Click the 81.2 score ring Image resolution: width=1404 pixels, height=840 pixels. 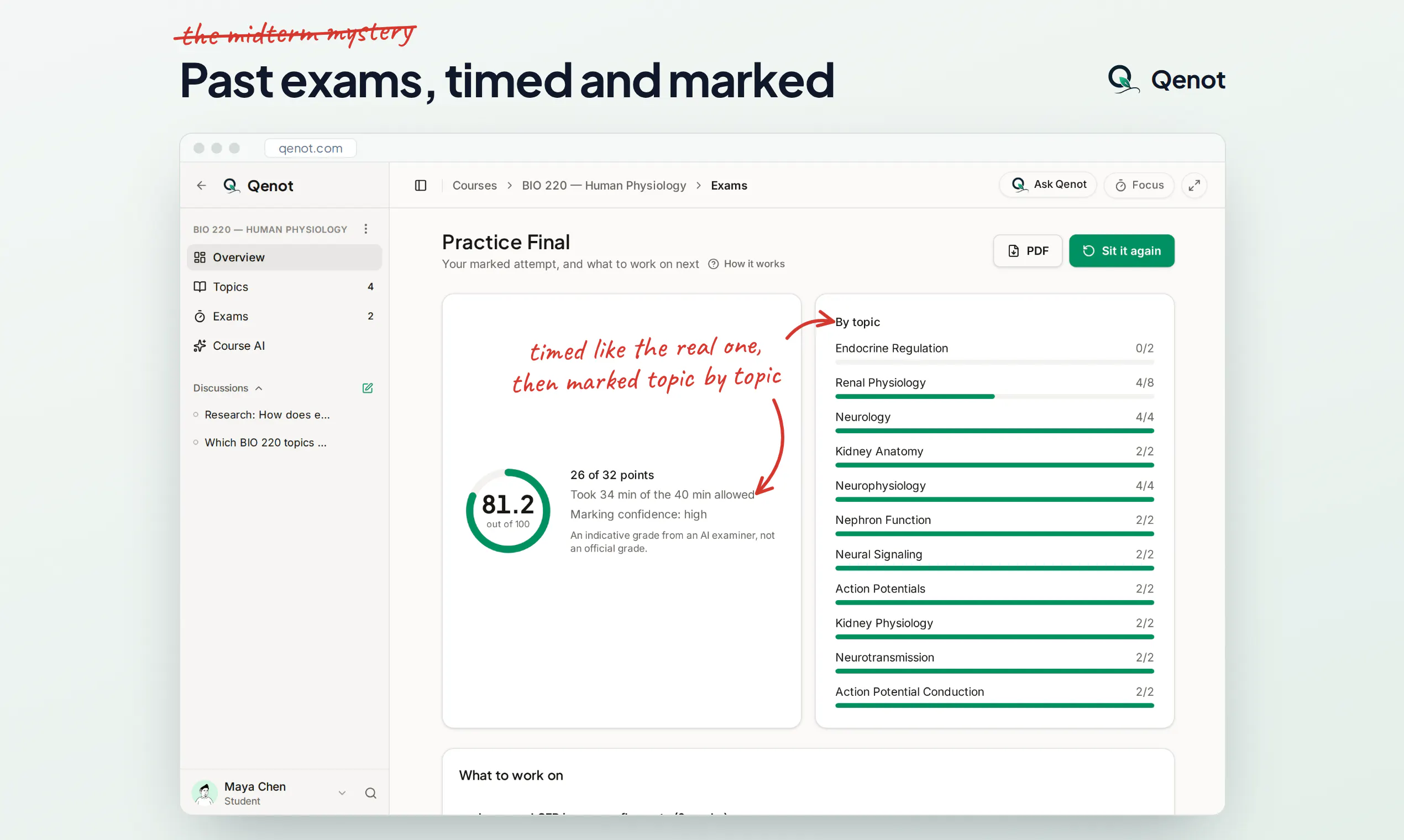[508, 511]
